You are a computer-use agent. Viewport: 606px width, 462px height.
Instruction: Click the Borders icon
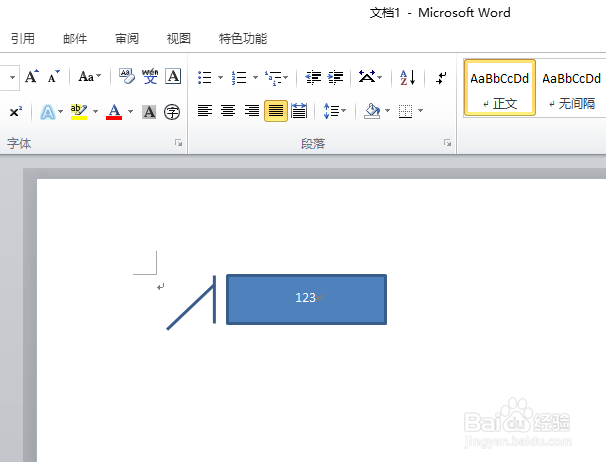(405, 111)
